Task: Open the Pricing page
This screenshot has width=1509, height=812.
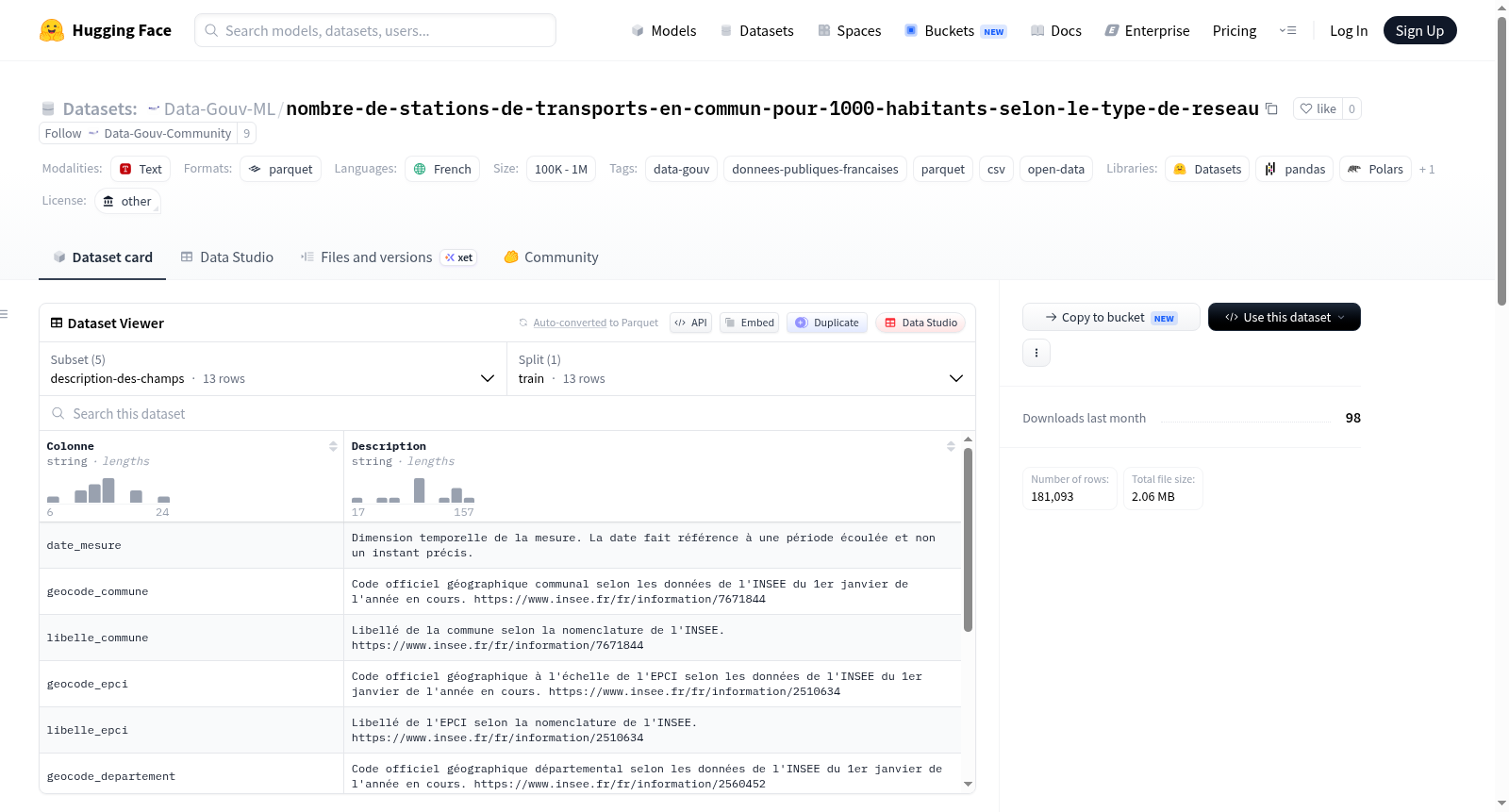Action: pyautogui.click(x=1235, y=30)
